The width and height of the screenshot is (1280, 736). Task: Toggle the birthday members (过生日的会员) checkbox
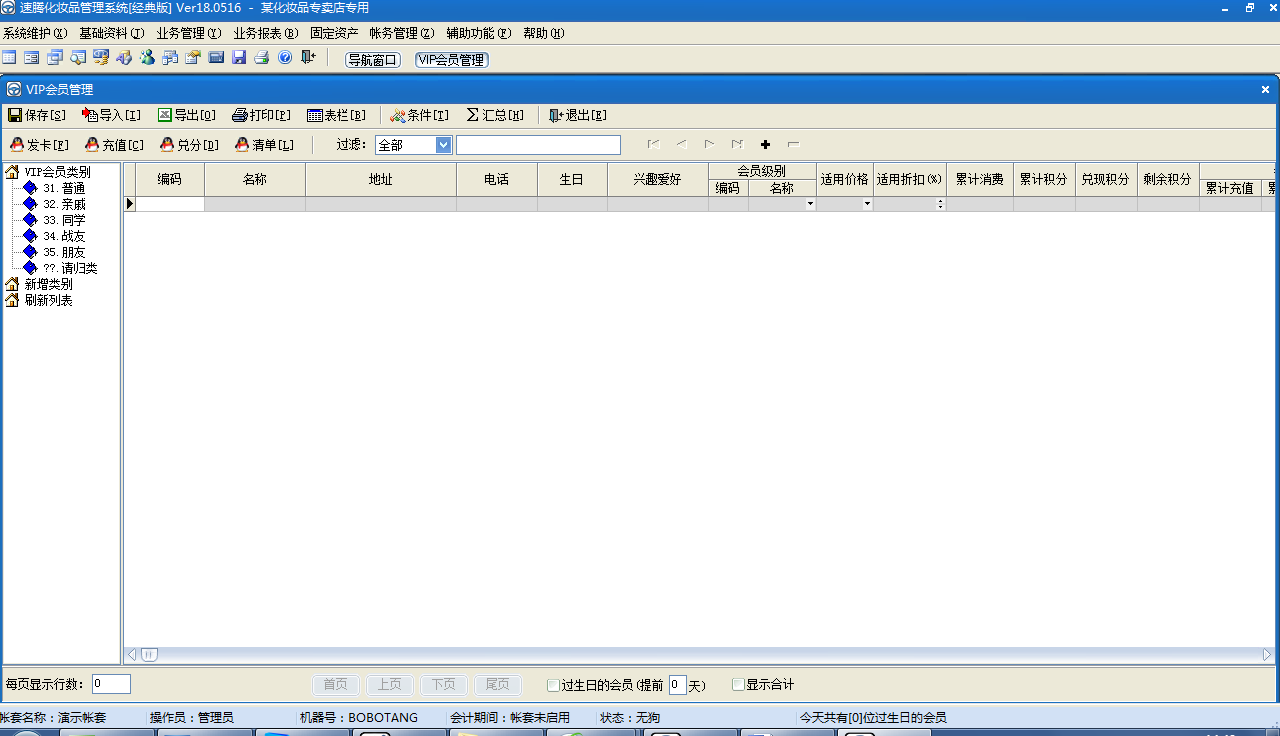(x=553, y=685)
